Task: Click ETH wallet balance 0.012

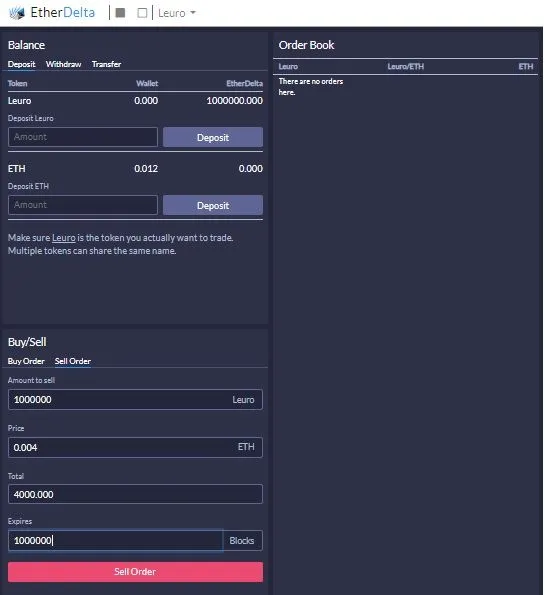Action: click(x=146, y=169)
